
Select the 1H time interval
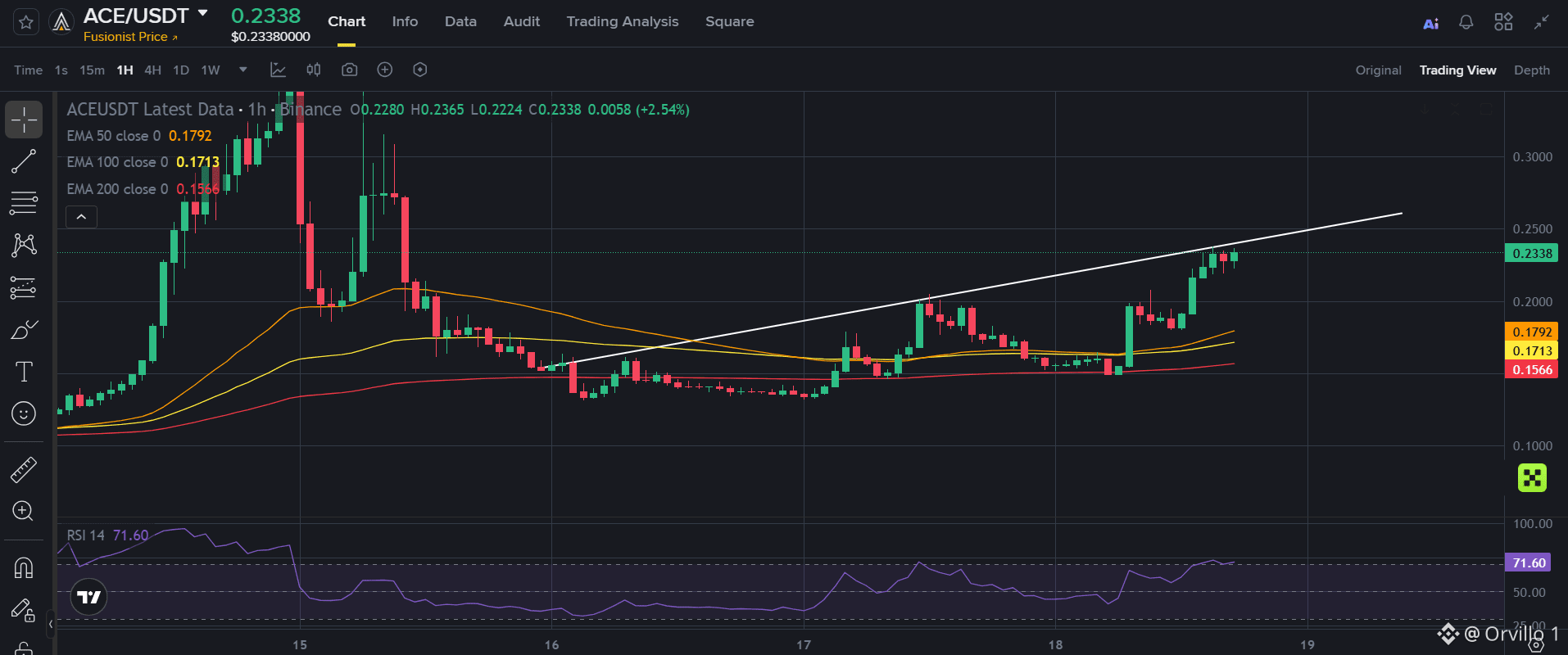click(x=125, y=70)
